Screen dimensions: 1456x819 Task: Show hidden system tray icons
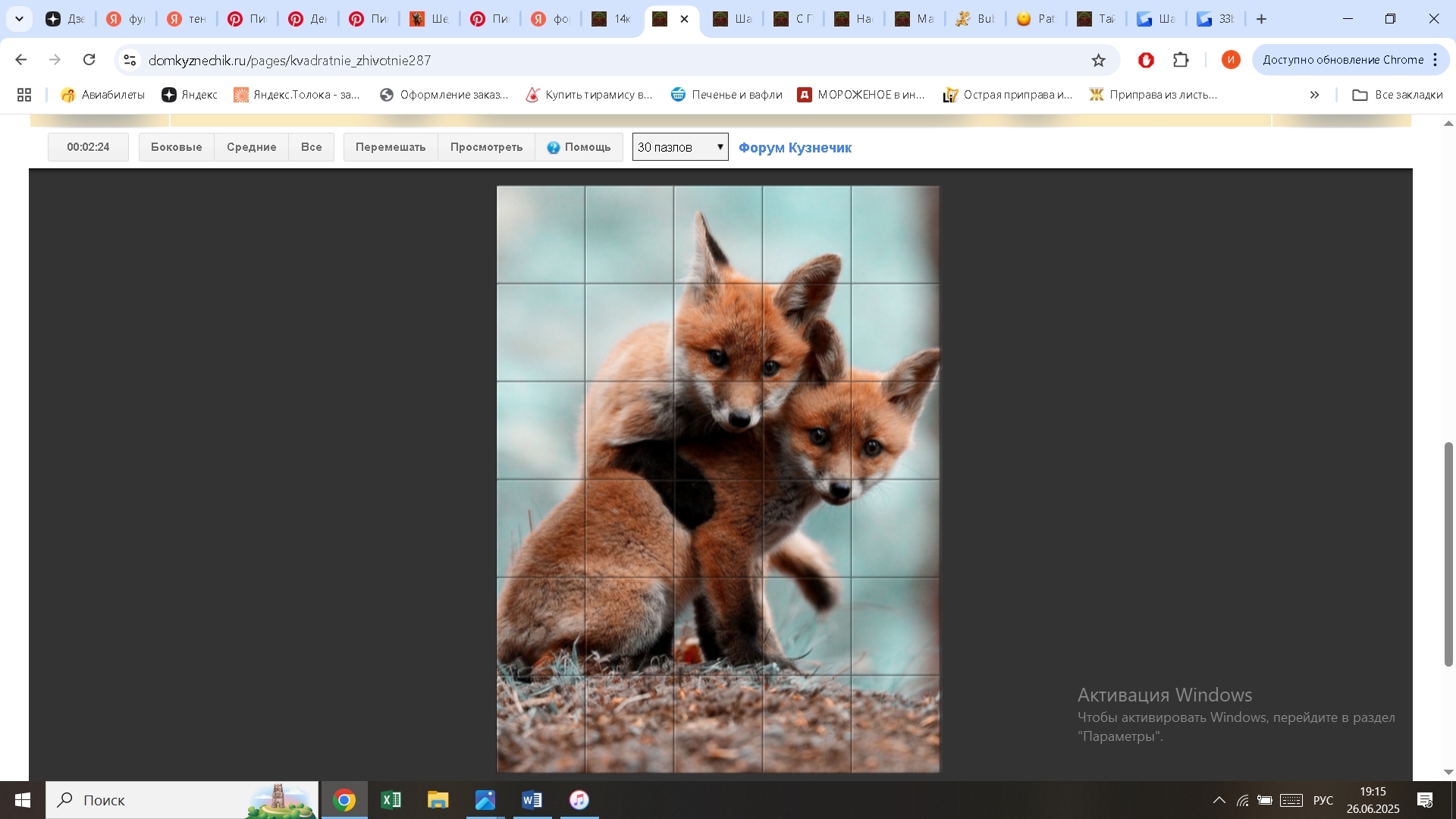[x=1219, y=800]
